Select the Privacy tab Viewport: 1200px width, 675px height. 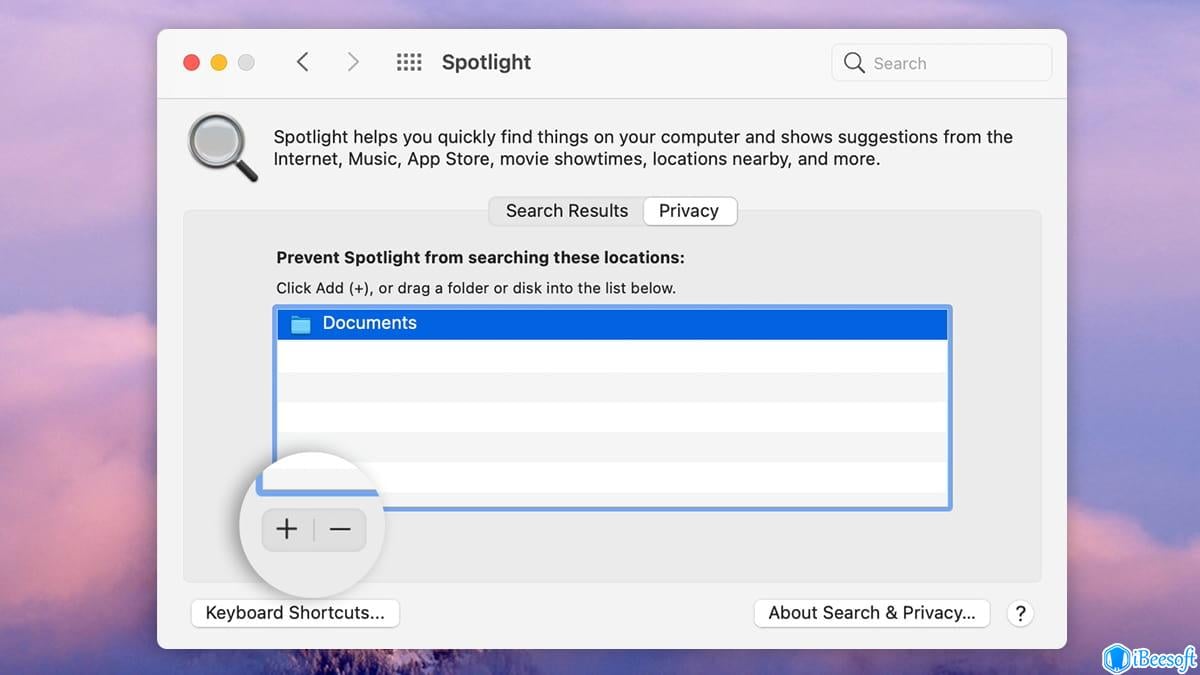coord(689,211)
